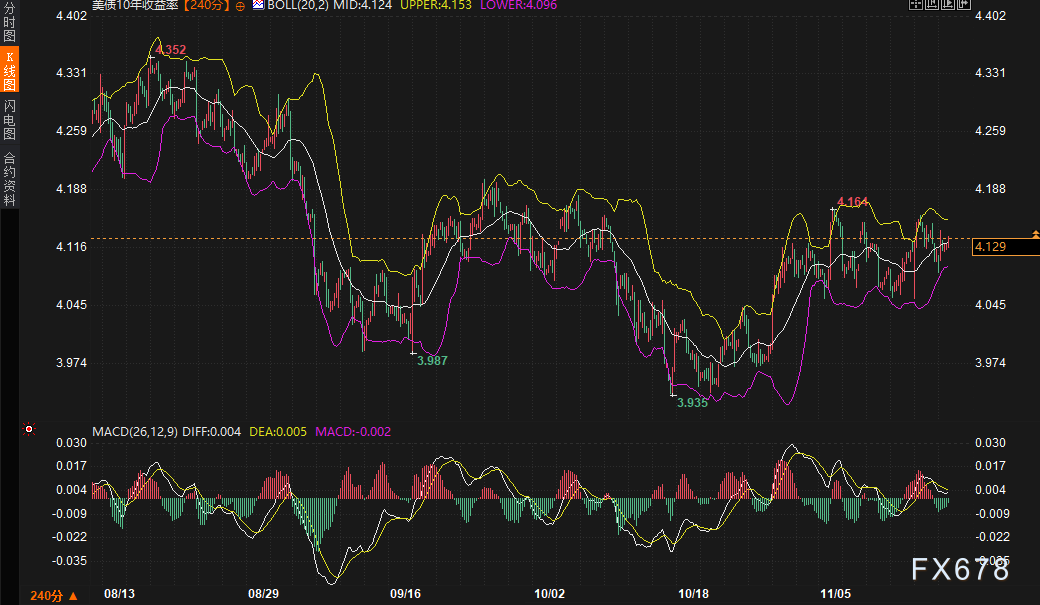Screen dimensions: 1040x605
Task: Click the crosshair cursor icon at top right
Action: pos(914,5)
